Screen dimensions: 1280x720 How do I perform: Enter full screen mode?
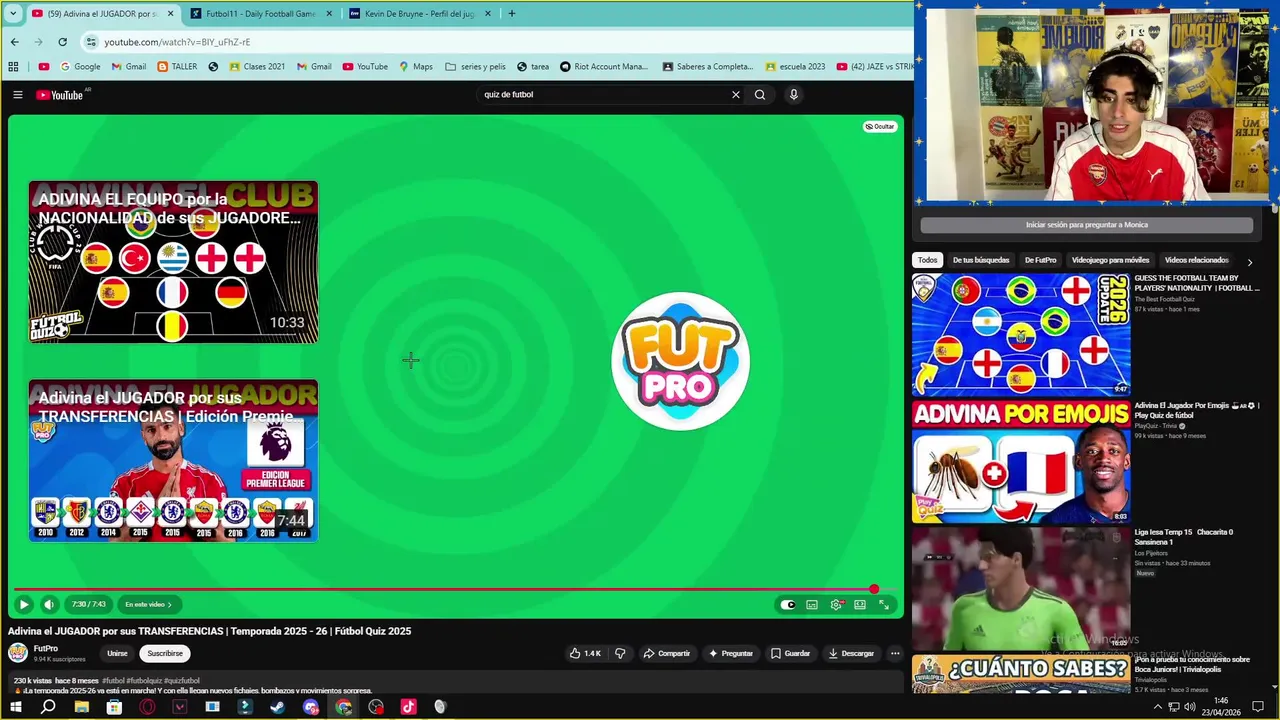pos(884,604)
